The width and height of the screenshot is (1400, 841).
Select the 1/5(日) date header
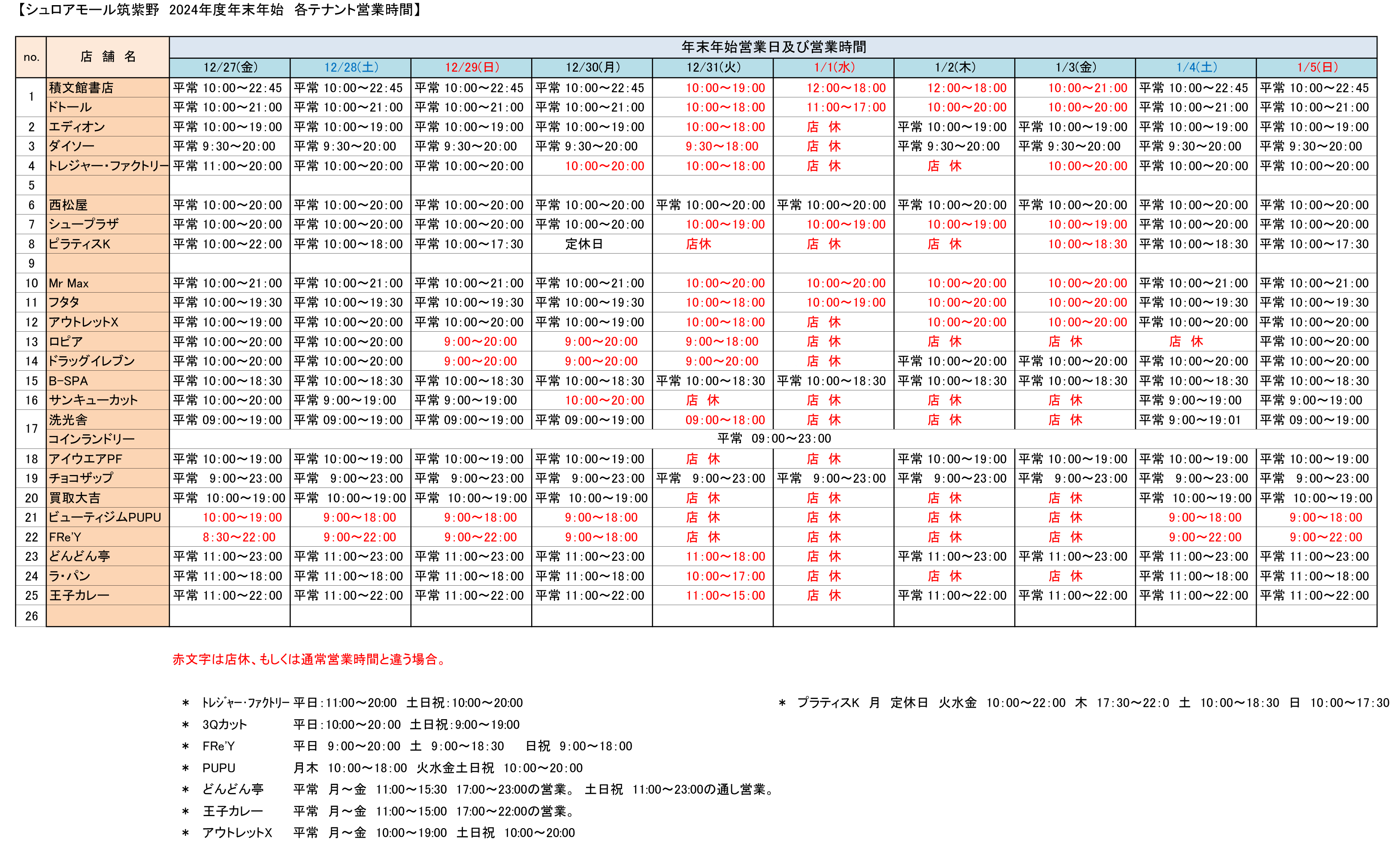1317,67
